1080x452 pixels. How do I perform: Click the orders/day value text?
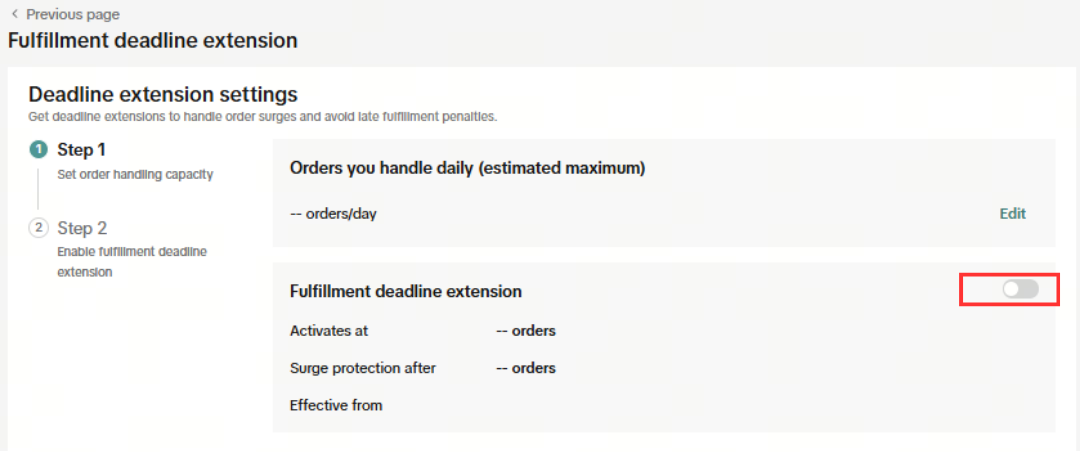pos(333,214)
